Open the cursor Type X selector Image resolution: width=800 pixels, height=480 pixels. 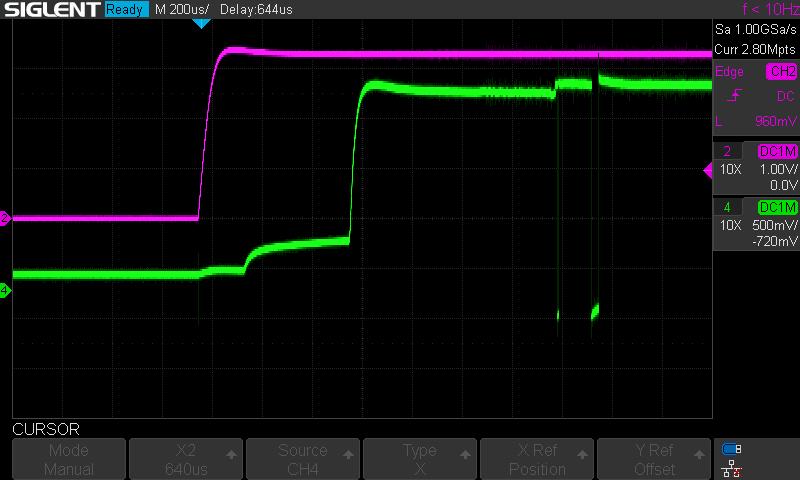[420, 459]
